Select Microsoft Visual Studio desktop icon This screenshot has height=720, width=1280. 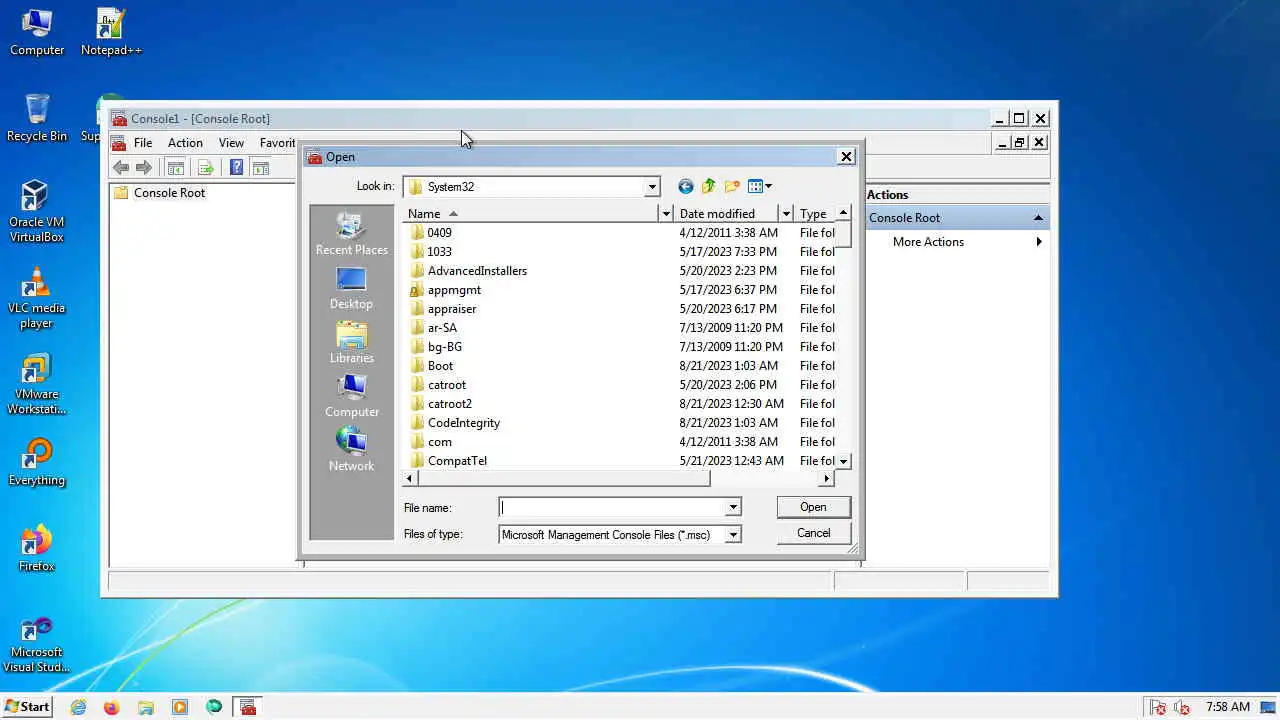click(x=36, y=644)
